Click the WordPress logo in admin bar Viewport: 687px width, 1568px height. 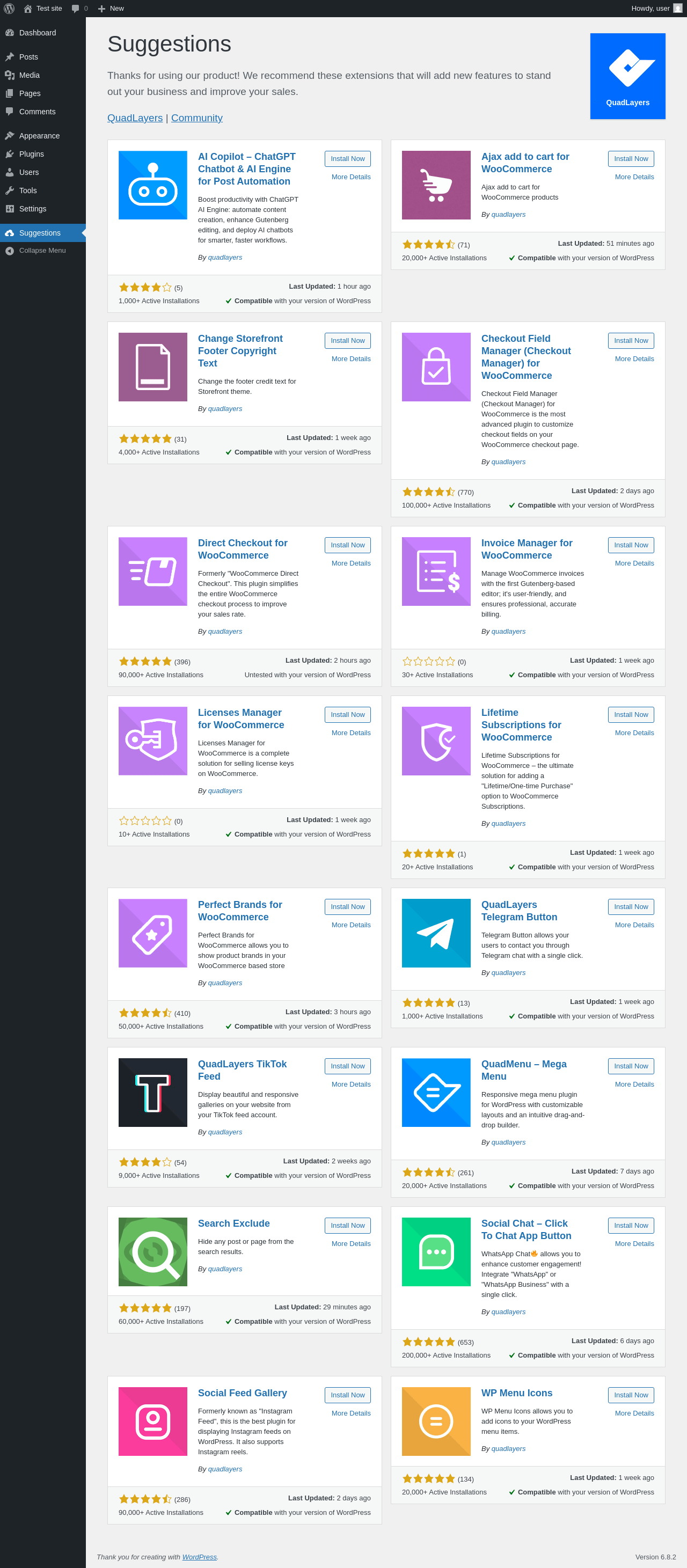click(x=9, y=9)
